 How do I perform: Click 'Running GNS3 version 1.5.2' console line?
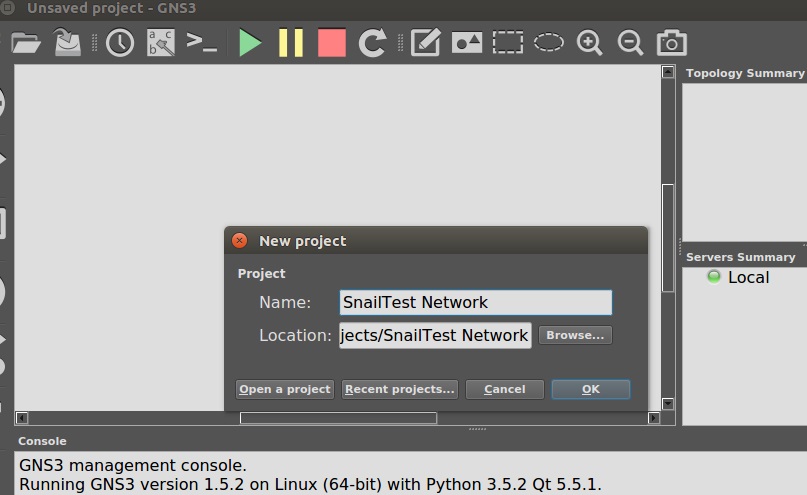(x=310, y=484)
